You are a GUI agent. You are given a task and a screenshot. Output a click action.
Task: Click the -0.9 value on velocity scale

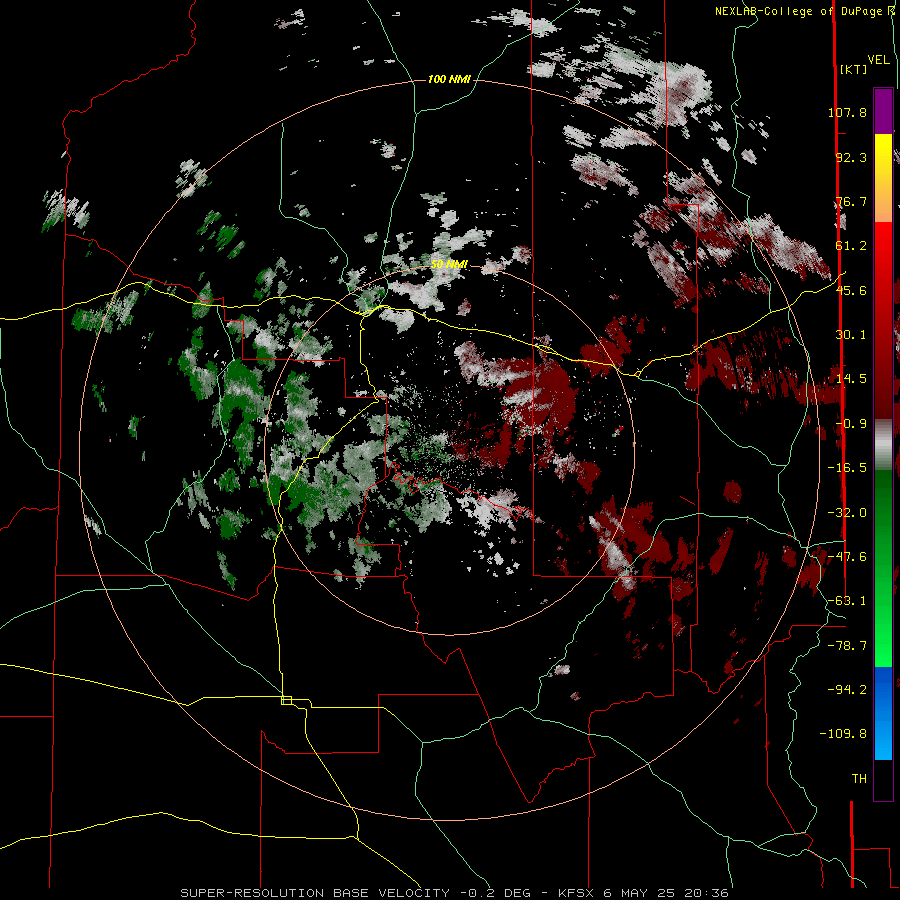[851, 424]
